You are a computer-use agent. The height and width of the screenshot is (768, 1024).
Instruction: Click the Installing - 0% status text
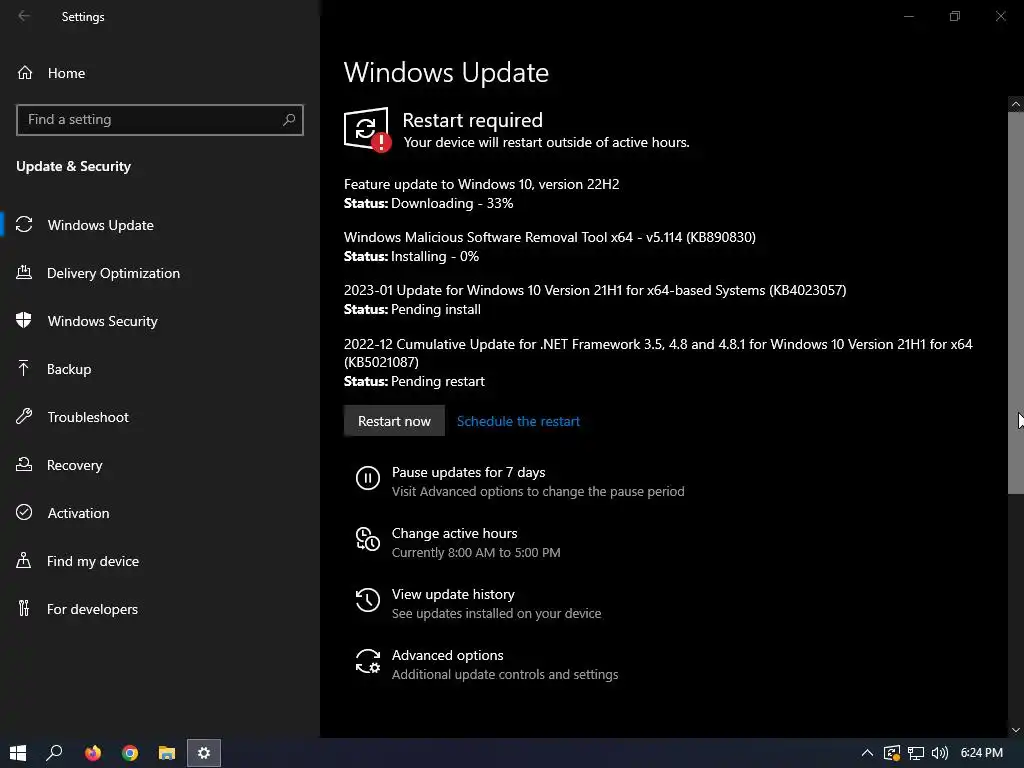click(435, 256)
